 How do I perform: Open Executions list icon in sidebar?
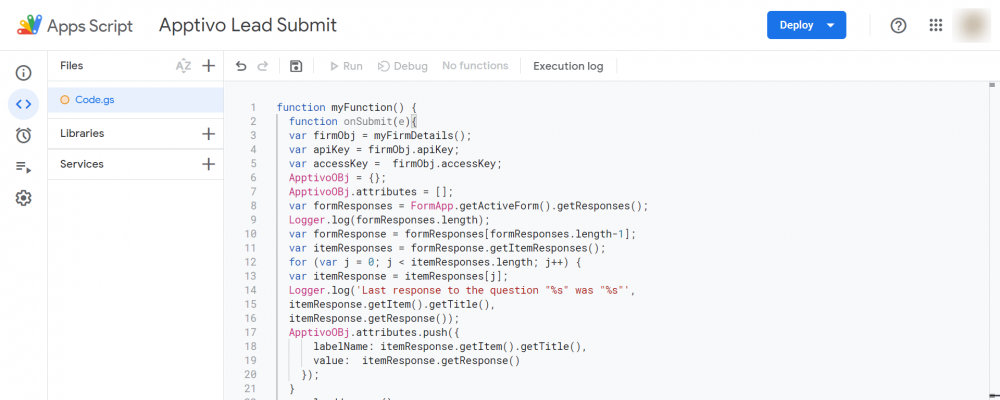click(24, 167)
